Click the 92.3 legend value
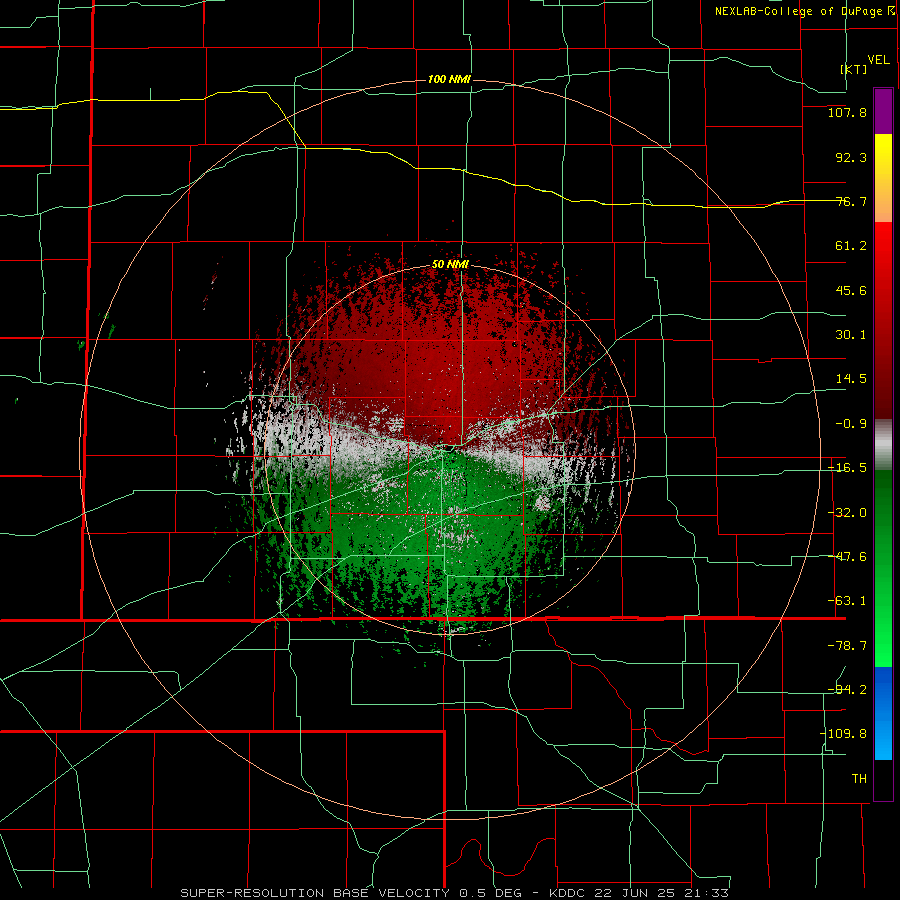900x900 pixels. [x=851, y=157]
